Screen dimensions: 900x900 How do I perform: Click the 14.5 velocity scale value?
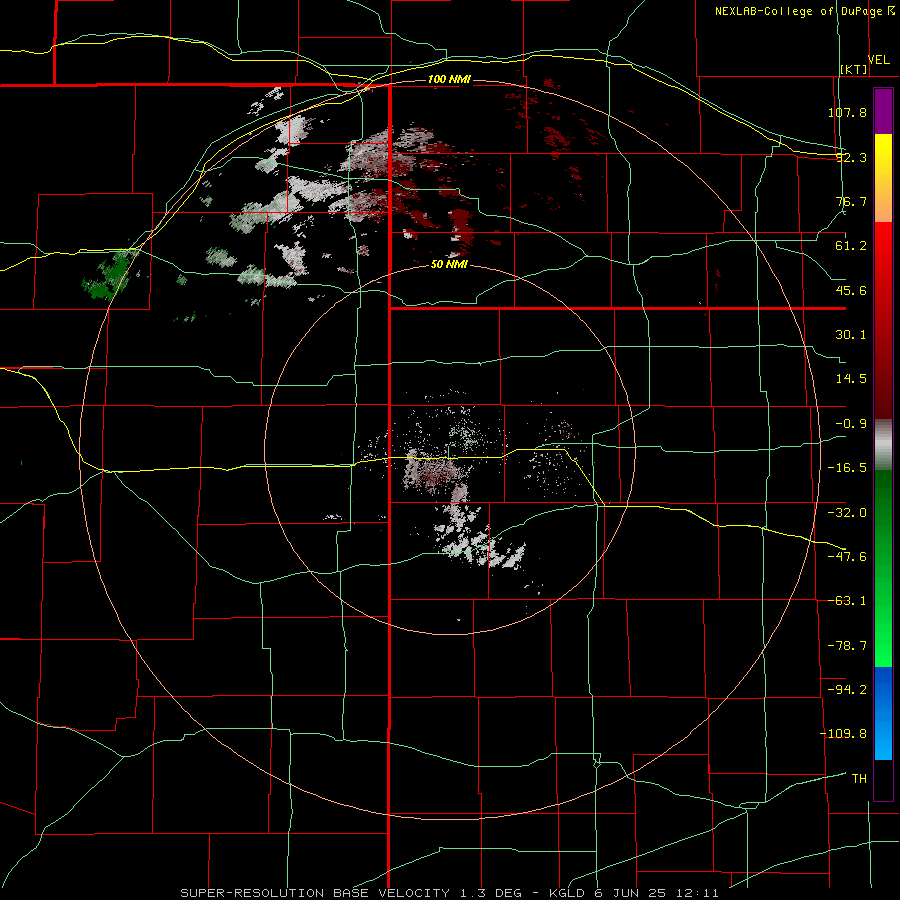coord(851,379)
